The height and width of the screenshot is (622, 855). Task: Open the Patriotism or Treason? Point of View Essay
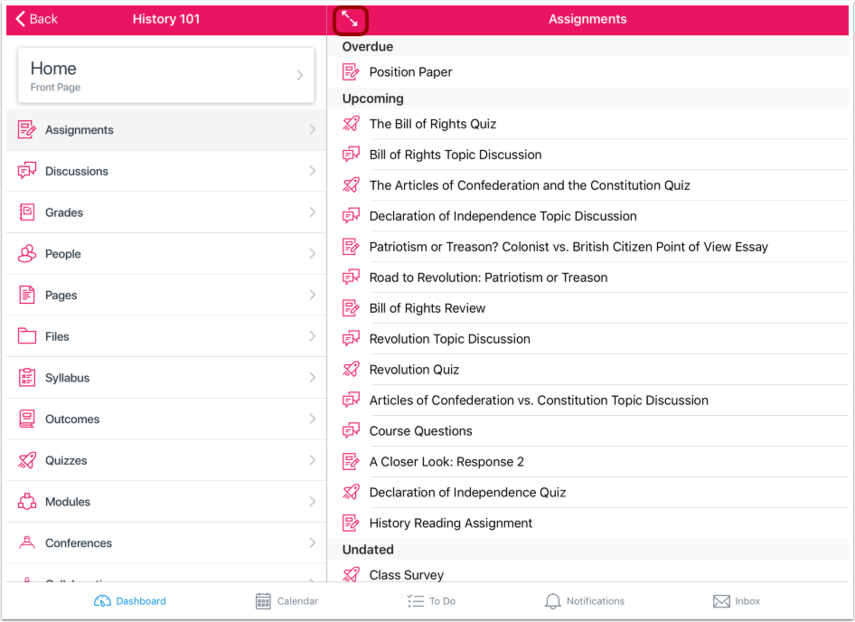[588, 246]
